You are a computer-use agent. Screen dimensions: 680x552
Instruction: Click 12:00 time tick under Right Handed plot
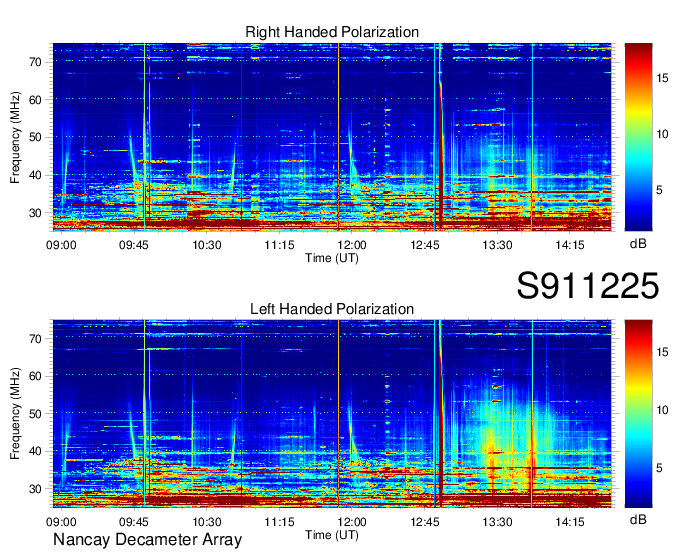coord(352,245)
